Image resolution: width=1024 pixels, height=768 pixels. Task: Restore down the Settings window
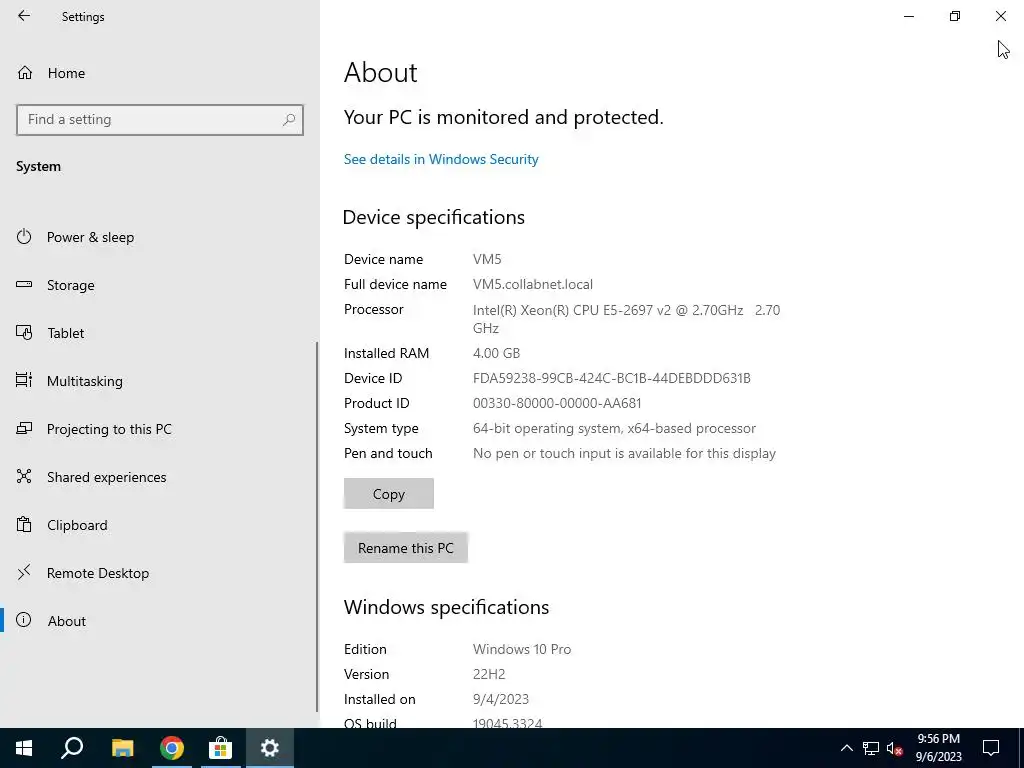pyautogui.click(x=955, y=16)
